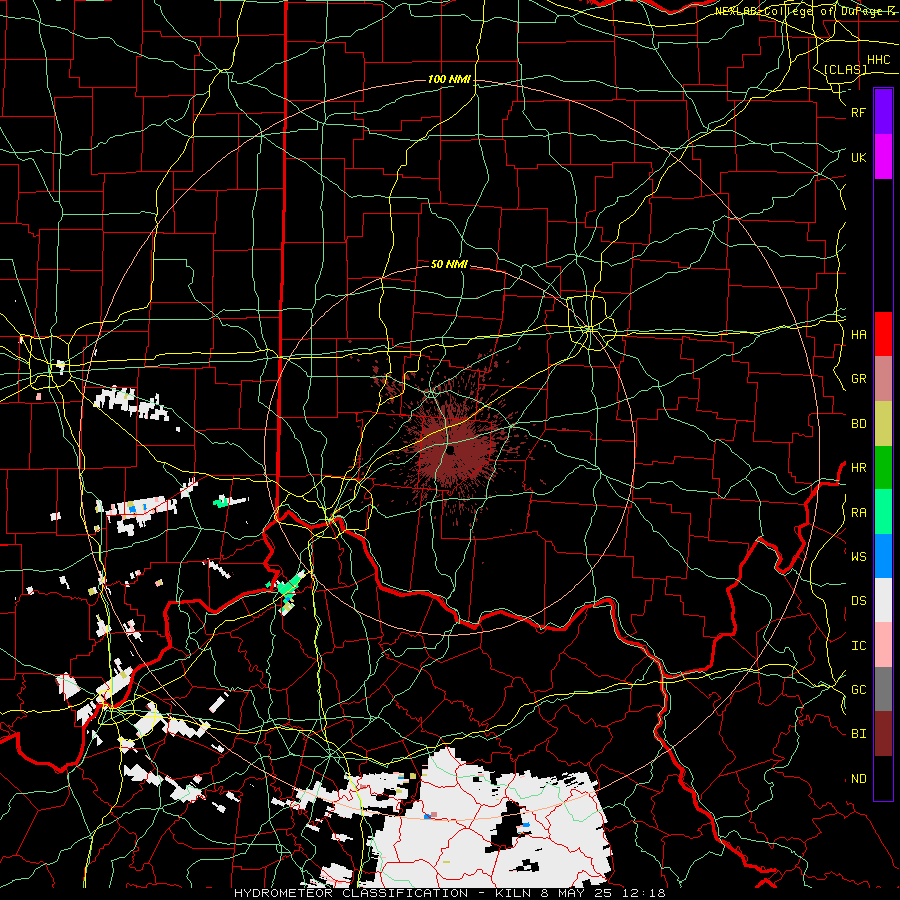Click the RF purple legend swatch
This screenshot has height=900, width=900.
click(x=883, y=112)
